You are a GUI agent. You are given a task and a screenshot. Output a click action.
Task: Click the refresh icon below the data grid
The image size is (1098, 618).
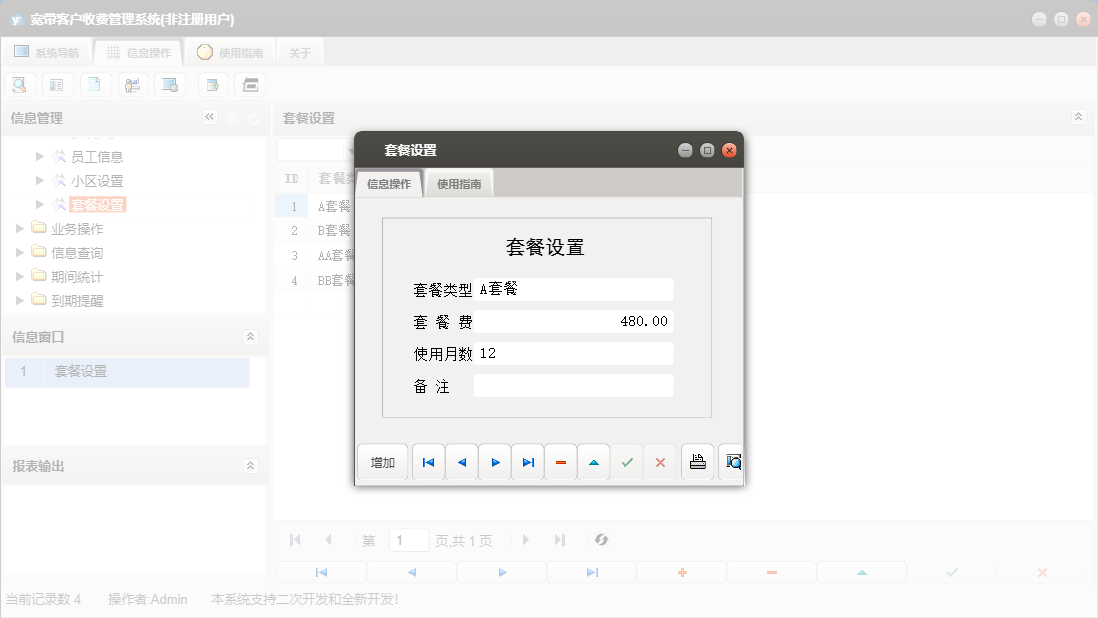(x=601, y=540)
